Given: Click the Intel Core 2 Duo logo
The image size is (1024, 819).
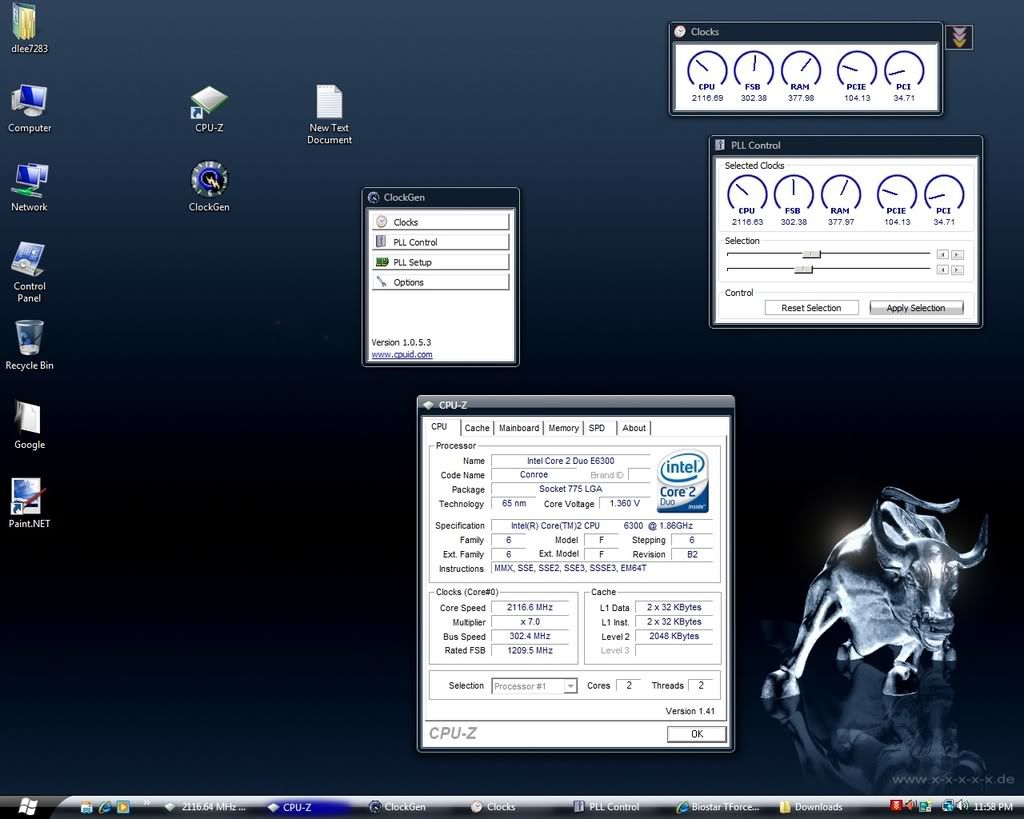Looking at the screenshot, I should click(x=682, y=481).
